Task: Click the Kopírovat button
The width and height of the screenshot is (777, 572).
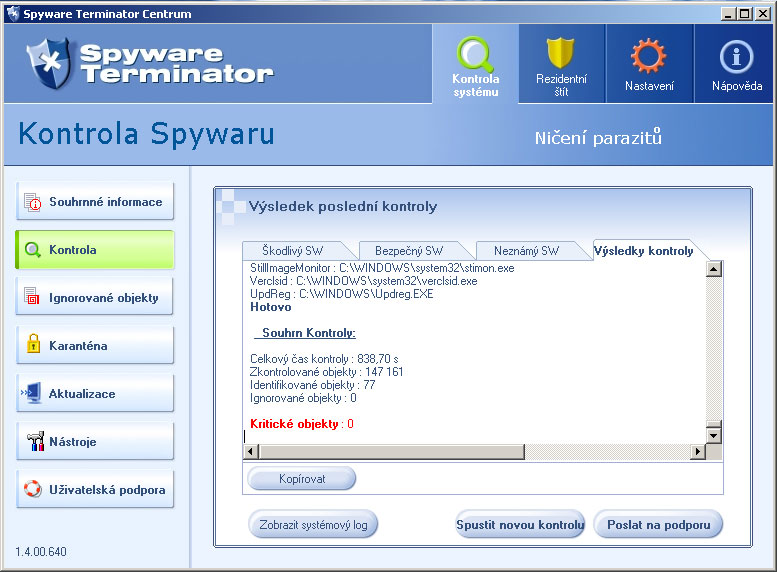Action: tap(302, 478)
